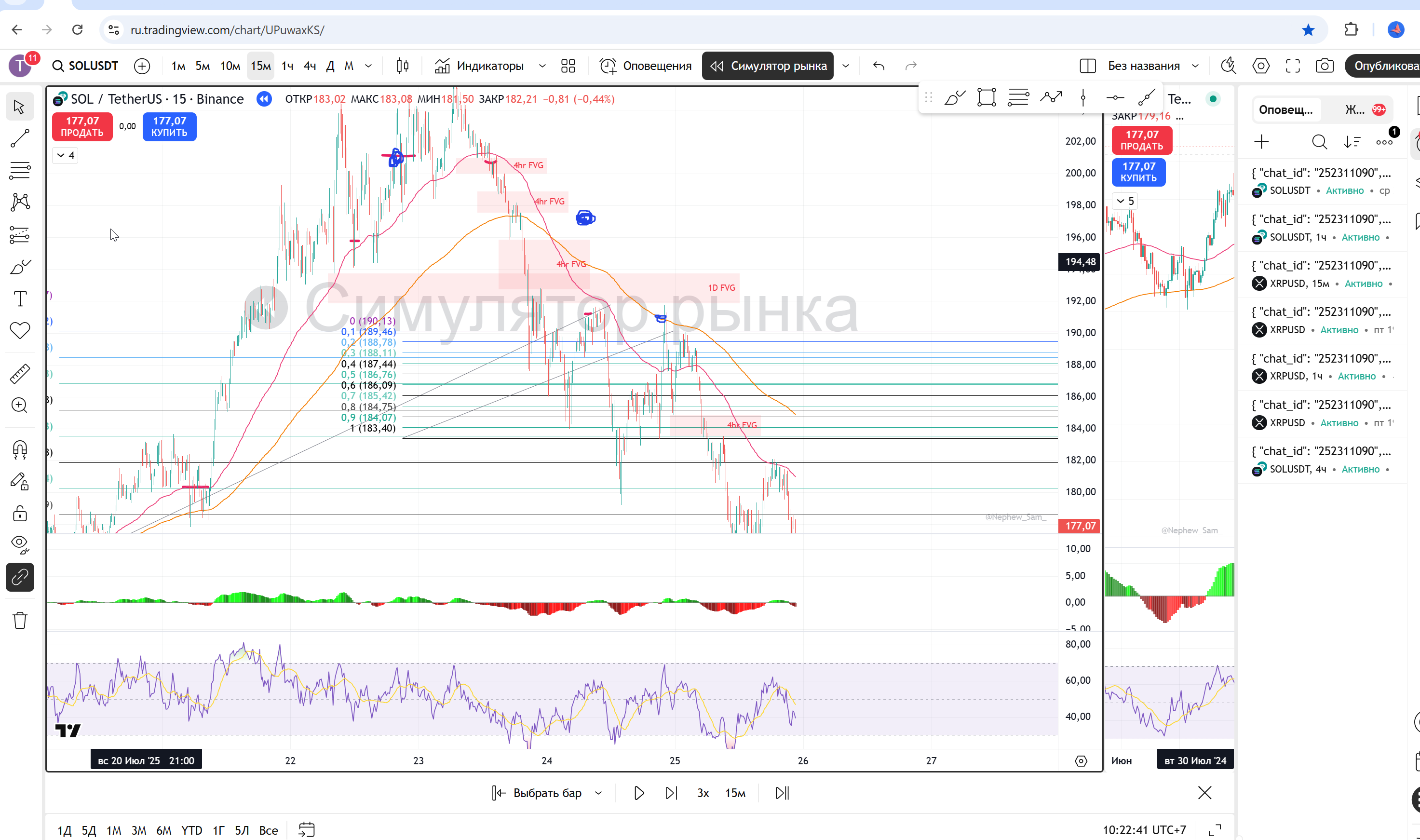Switch to 5 minute timeframe
Viewport: 1420px width, 840px height.
[203, 66]
